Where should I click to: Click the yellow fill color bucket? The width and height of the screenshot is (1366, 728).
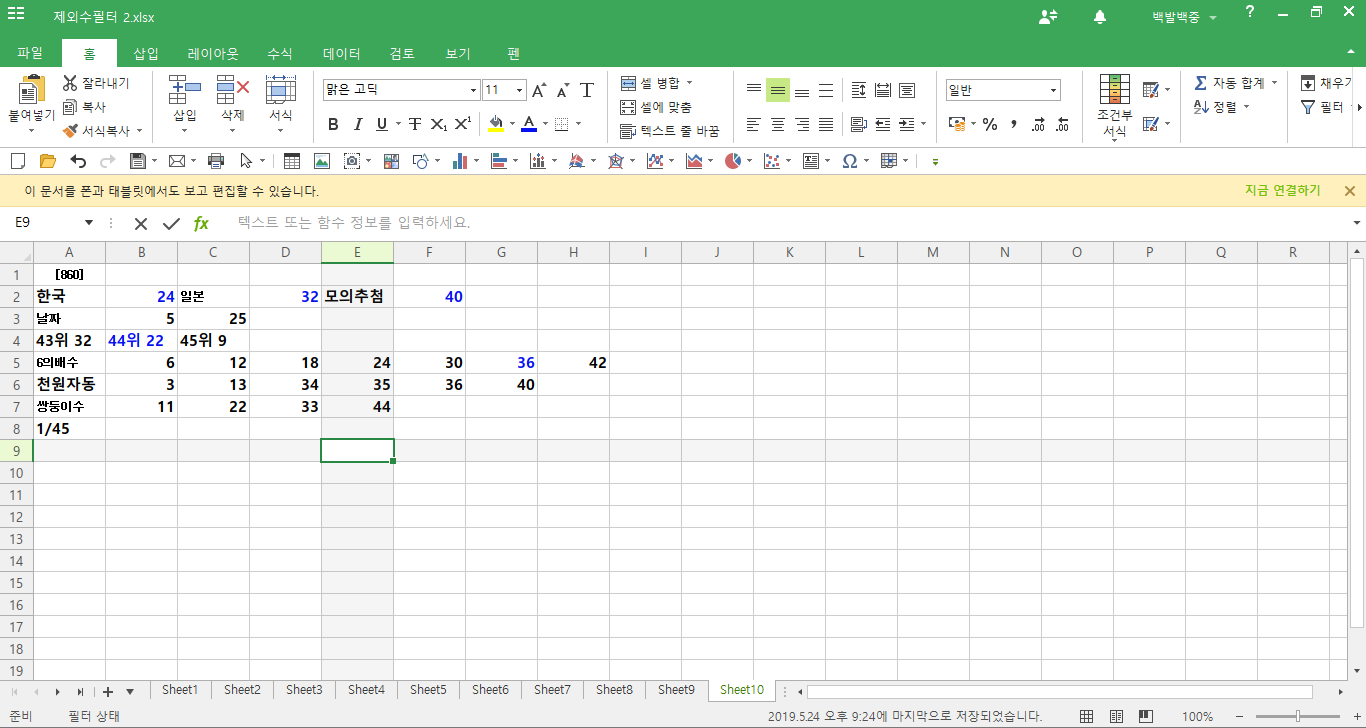[496, 124]
